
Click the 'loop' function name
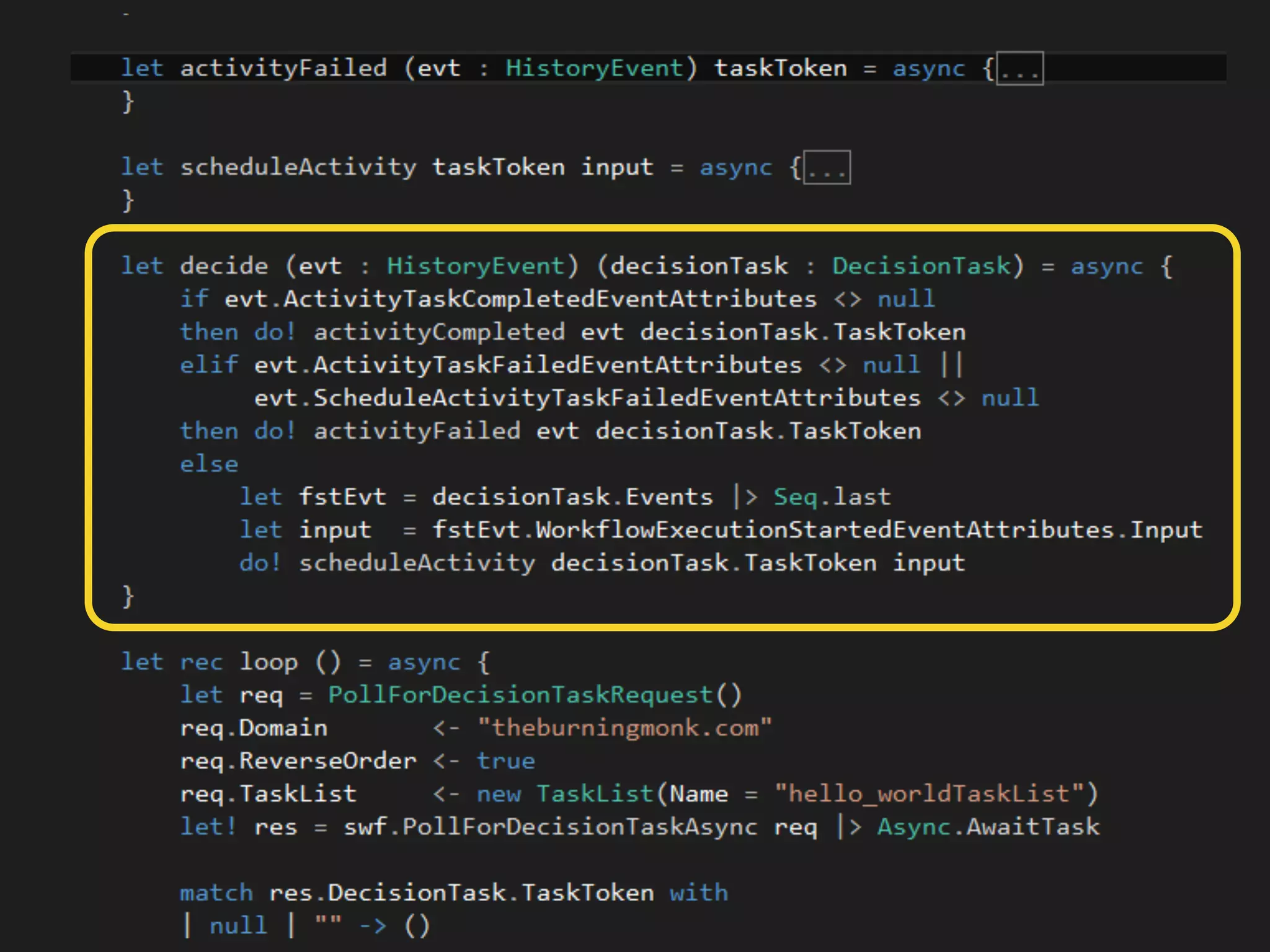(269, 662)
